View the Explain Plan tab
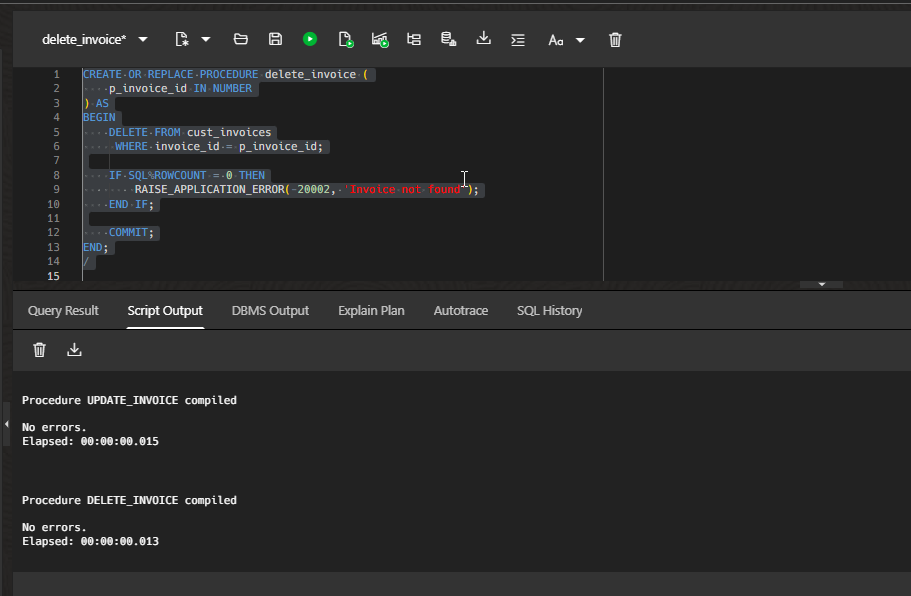Screen dimensions: 911x596 (x=371, y=311)
